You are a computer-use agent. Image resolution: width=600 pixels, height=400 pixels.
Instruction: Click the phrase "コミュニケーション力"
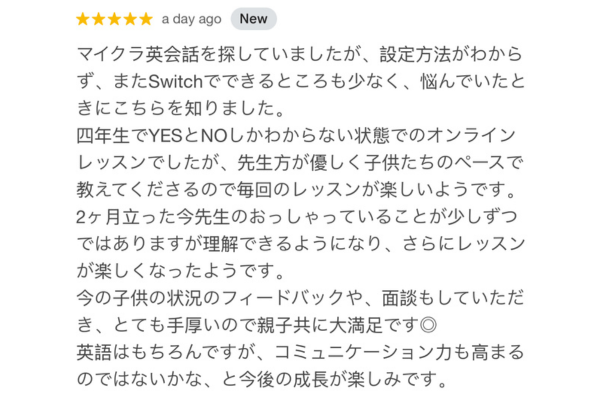click(x=364, y=353)
